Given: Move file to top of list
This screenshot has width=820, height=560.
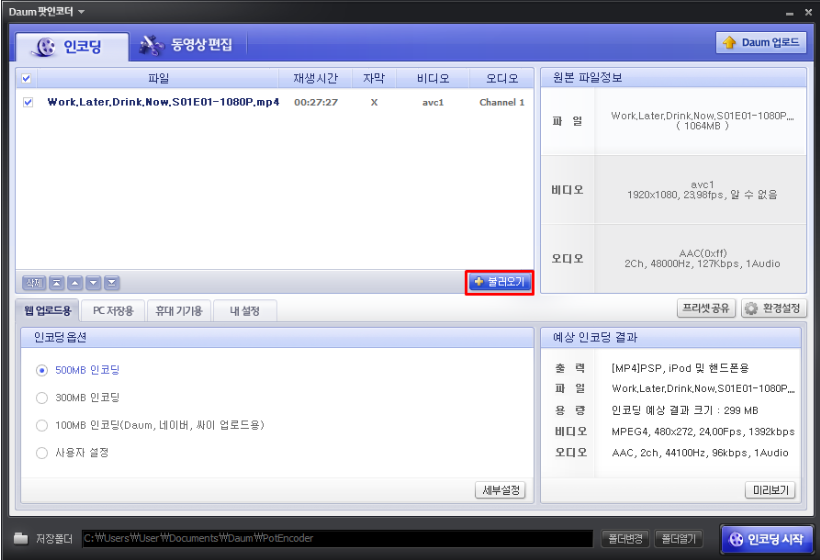Looking at the screenshot, I should coord(56,283).
